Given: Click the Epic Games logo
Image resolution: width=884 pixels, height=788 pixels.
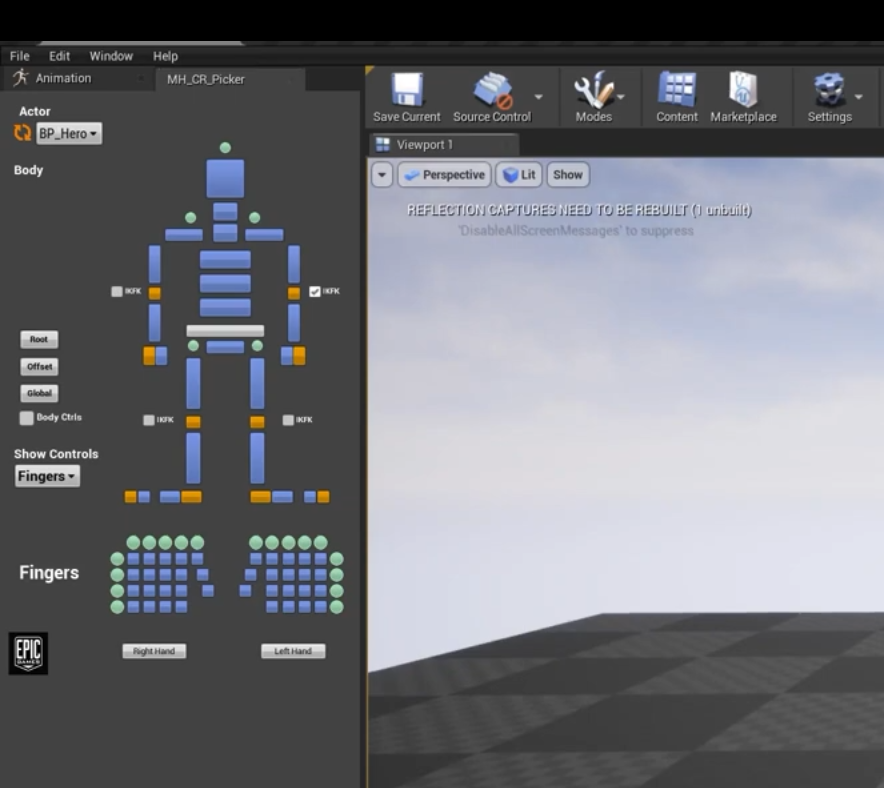Looking at the screenshot, I should point(28,653).
